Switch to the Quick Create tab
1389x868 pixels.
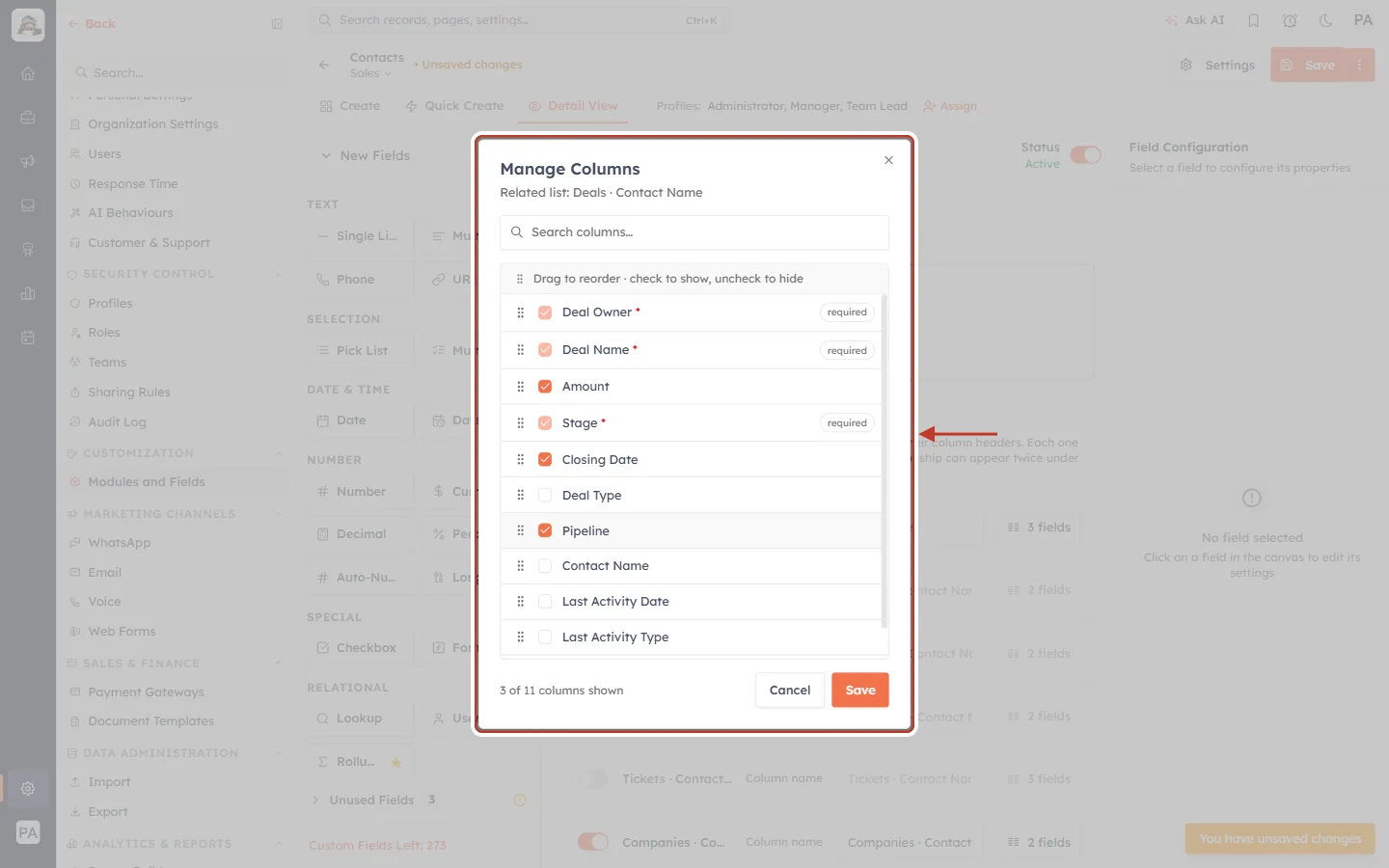(454, 106)
